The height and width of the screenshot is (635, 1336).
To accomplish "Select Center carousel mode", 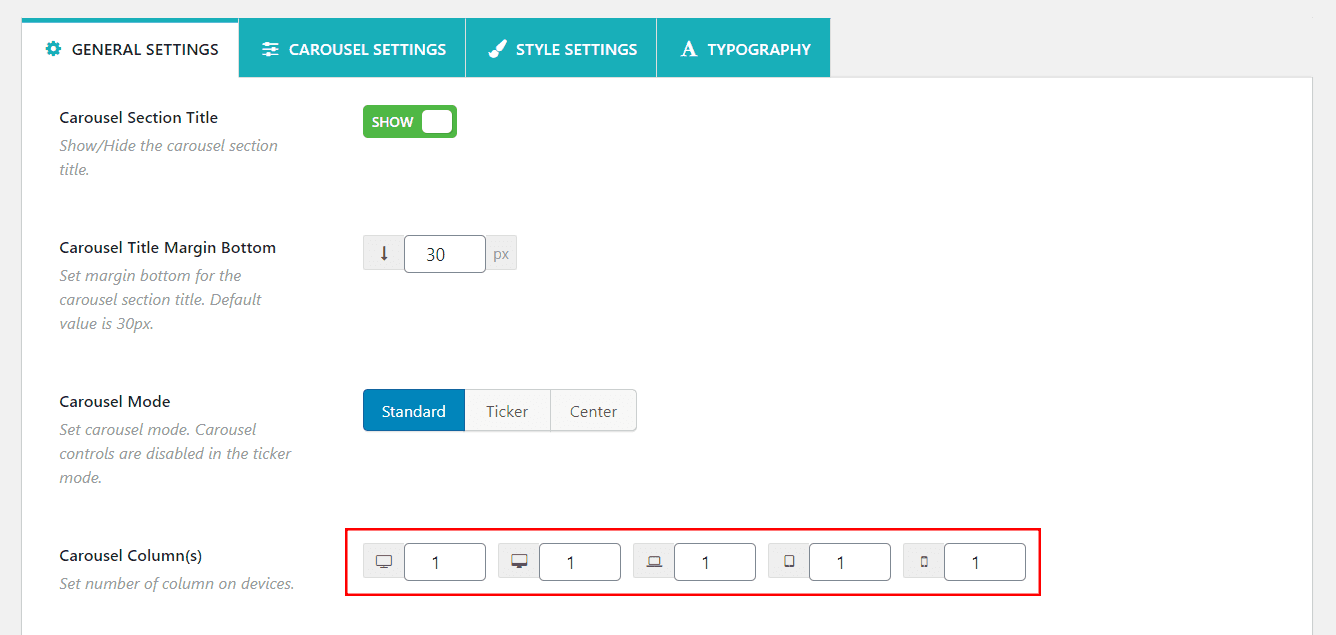I will point(593,411).
